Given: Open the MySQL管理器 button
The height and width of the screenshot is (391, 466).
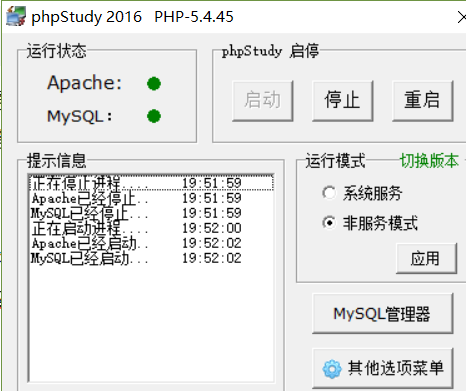Looking at the screenshot, I should (383, 313).
